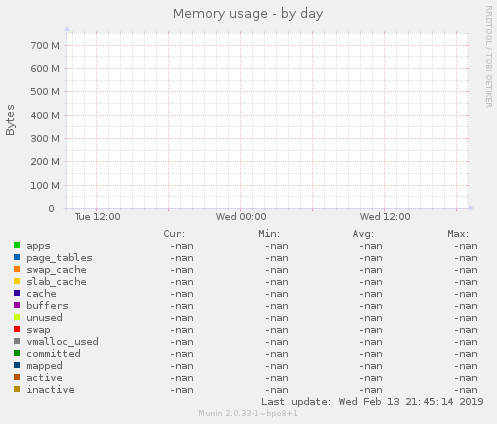Click the slab_cache yellow legend swatch

(17, 281)
